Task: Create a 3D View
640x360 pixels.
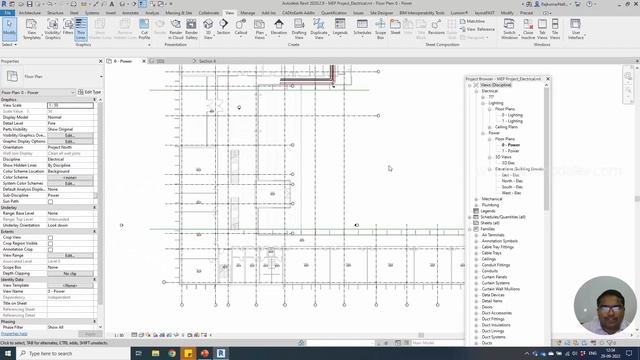Action: [x=208, y=29]
